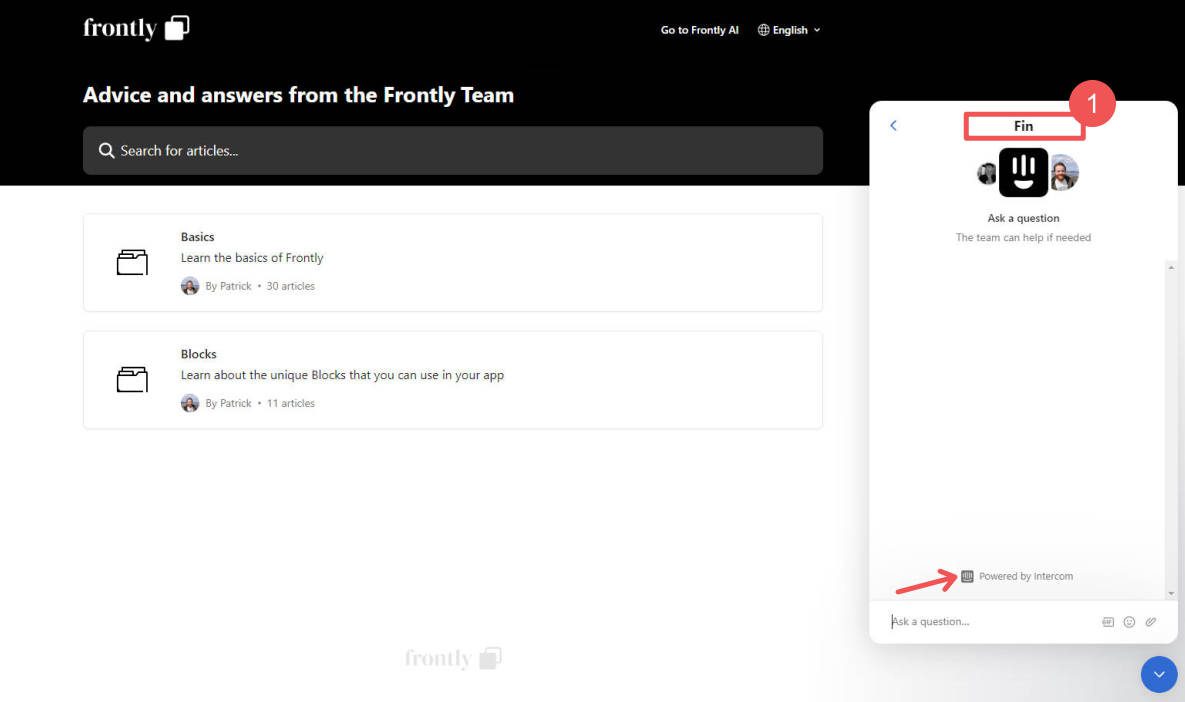Image resolution: width=1185 pixels, height=702 pixels.
Task: Open the GIF picker in chat
Action: click(x=1108, y=621)
